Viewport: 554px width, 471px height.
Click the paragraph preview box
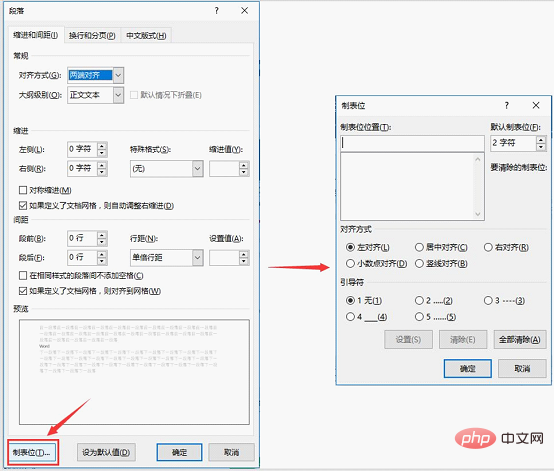pos(134,372)
